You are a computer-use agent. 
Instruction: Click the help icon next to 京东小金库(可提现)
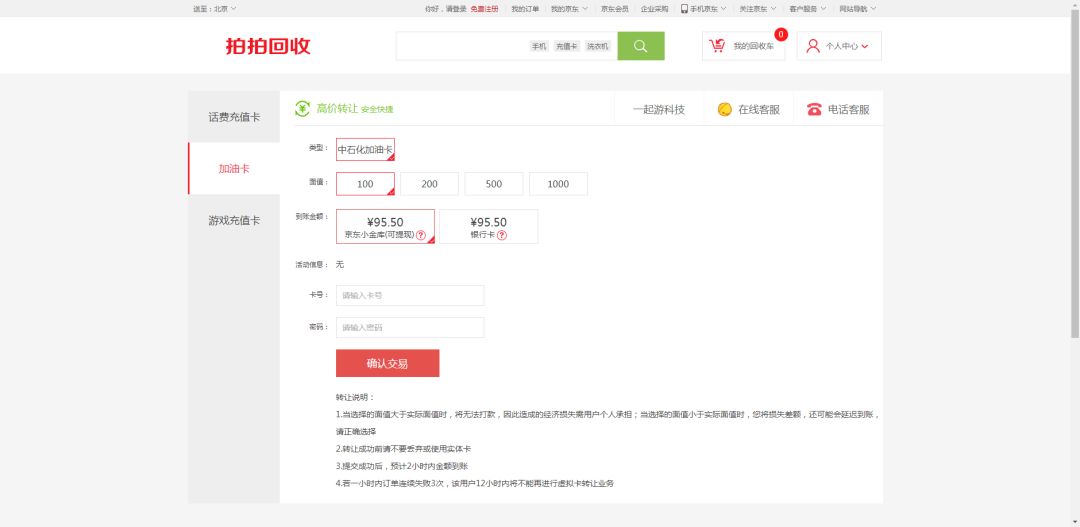(x=421, y=235)
